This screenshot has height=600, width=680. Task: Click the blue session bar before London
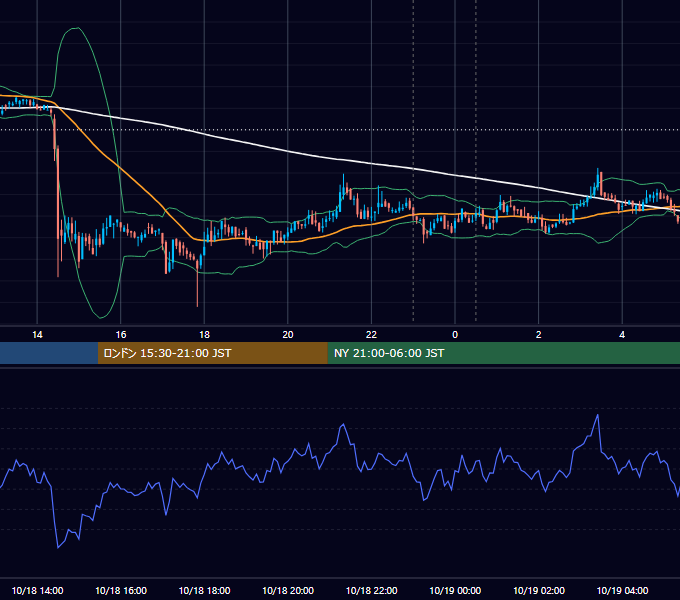49,353
